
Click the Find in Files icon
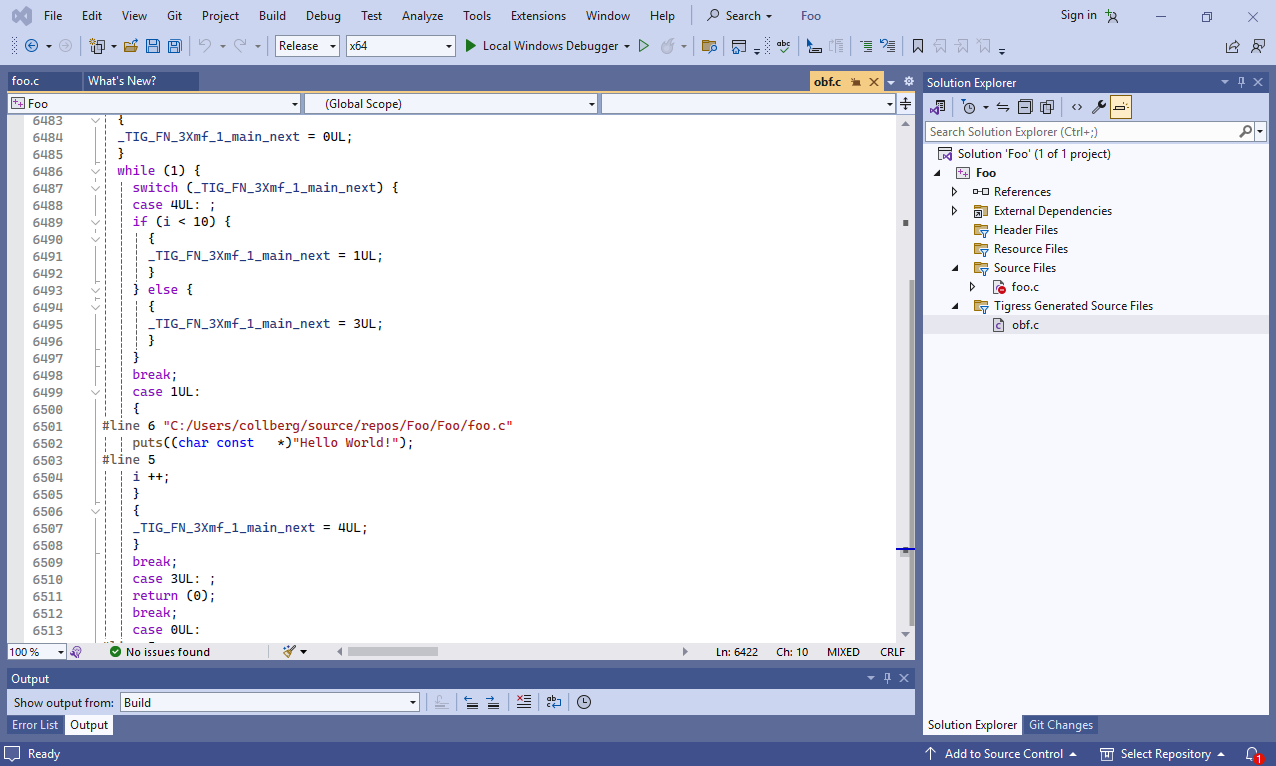pyautogui.click(x=709, y=46)
